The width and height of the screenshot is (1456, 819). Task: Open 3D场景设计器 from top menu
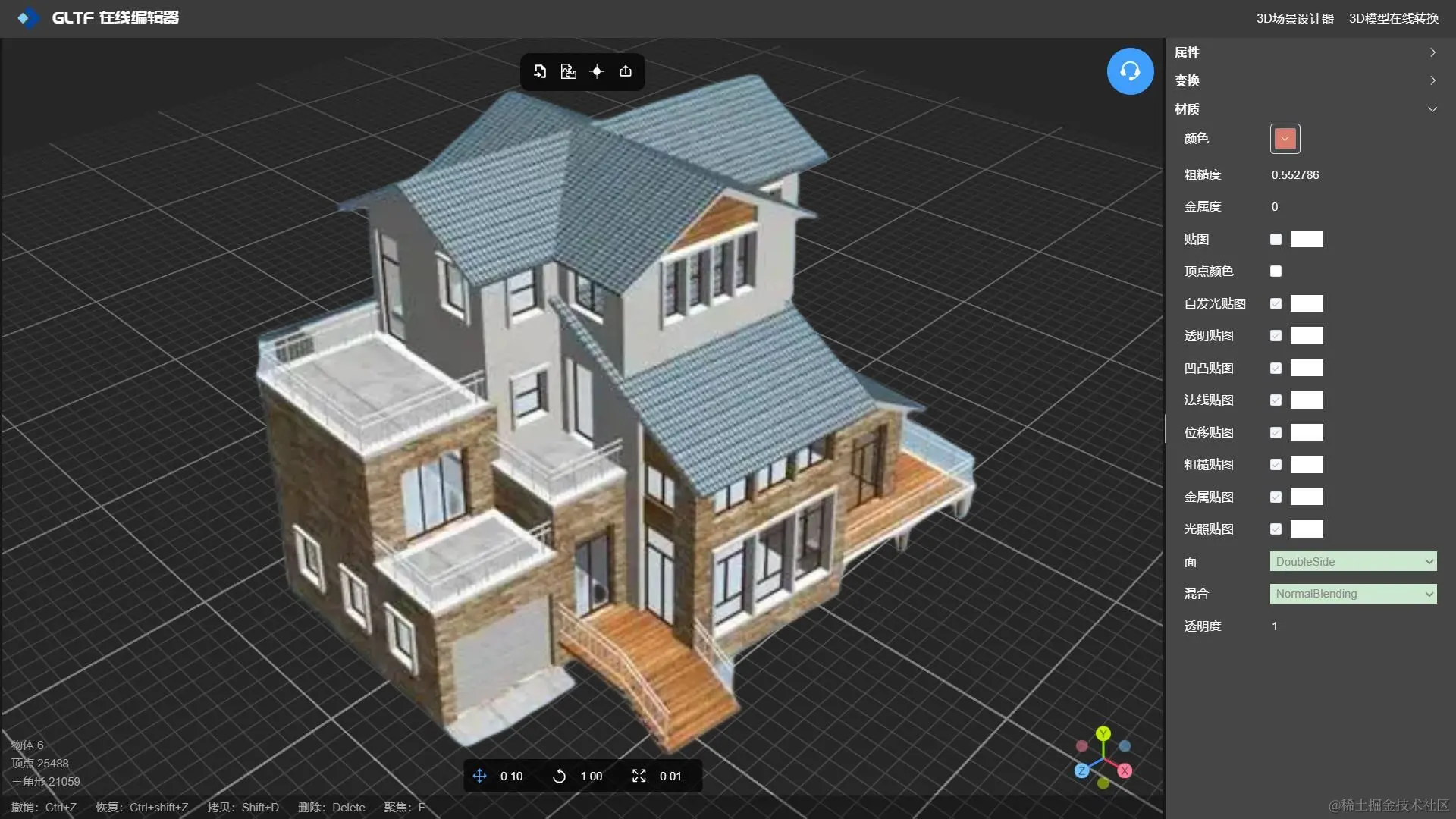[x=1294, y=18]
